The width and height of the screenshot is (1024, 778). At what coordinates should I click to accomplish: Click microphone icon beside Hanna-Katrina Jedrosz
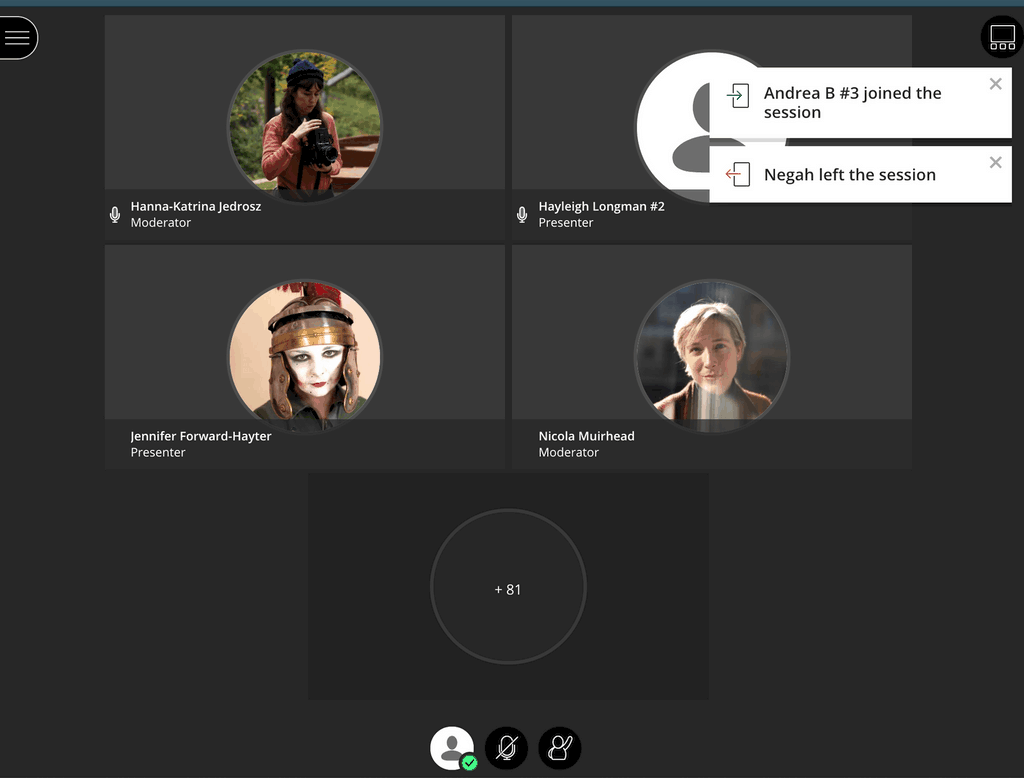point(115,214)
